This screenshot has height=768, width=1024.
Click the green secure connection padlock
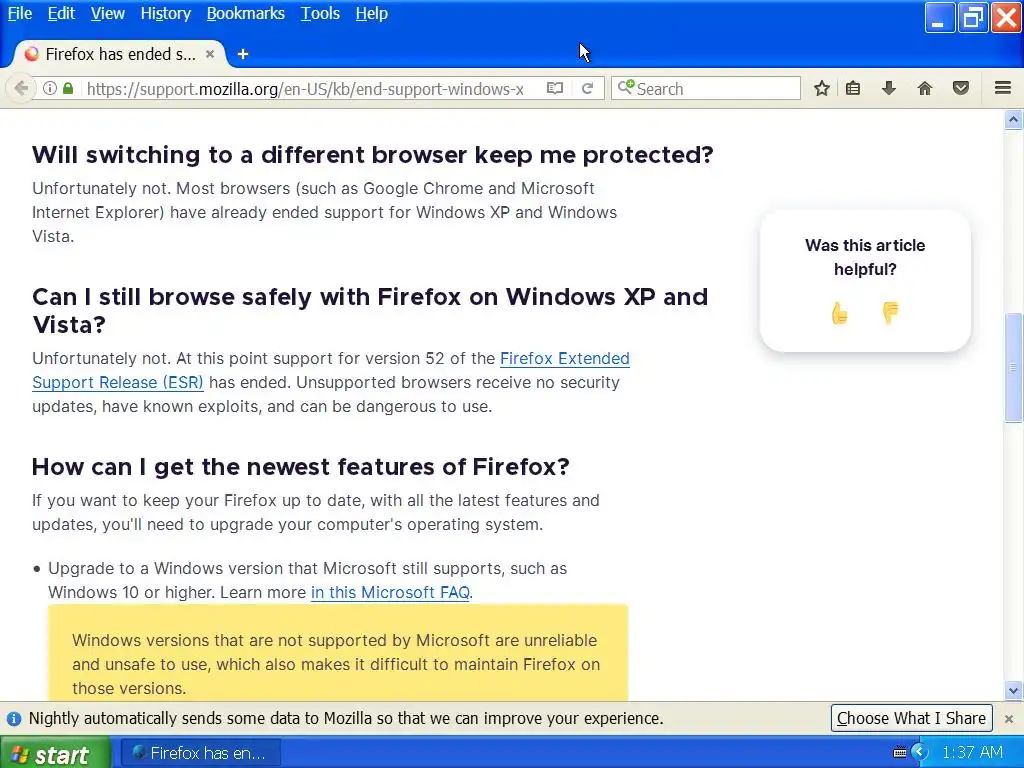68,88
